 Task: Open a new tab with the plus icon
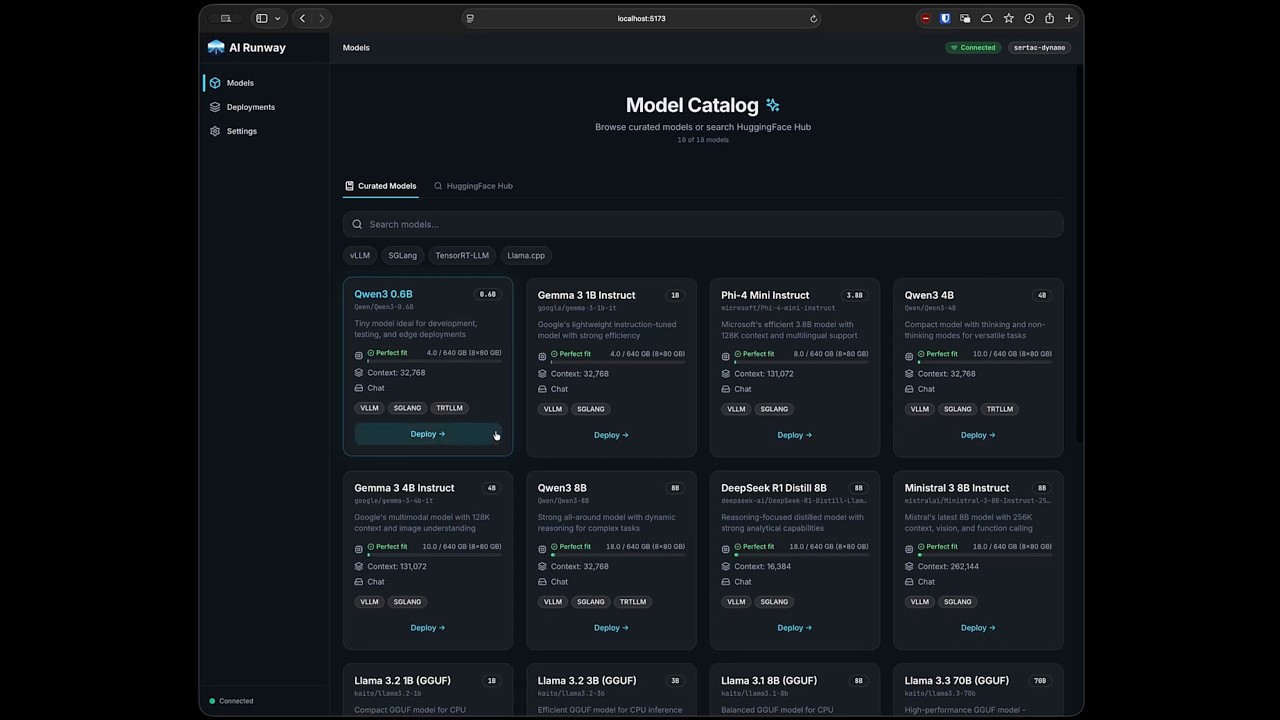1069,18
